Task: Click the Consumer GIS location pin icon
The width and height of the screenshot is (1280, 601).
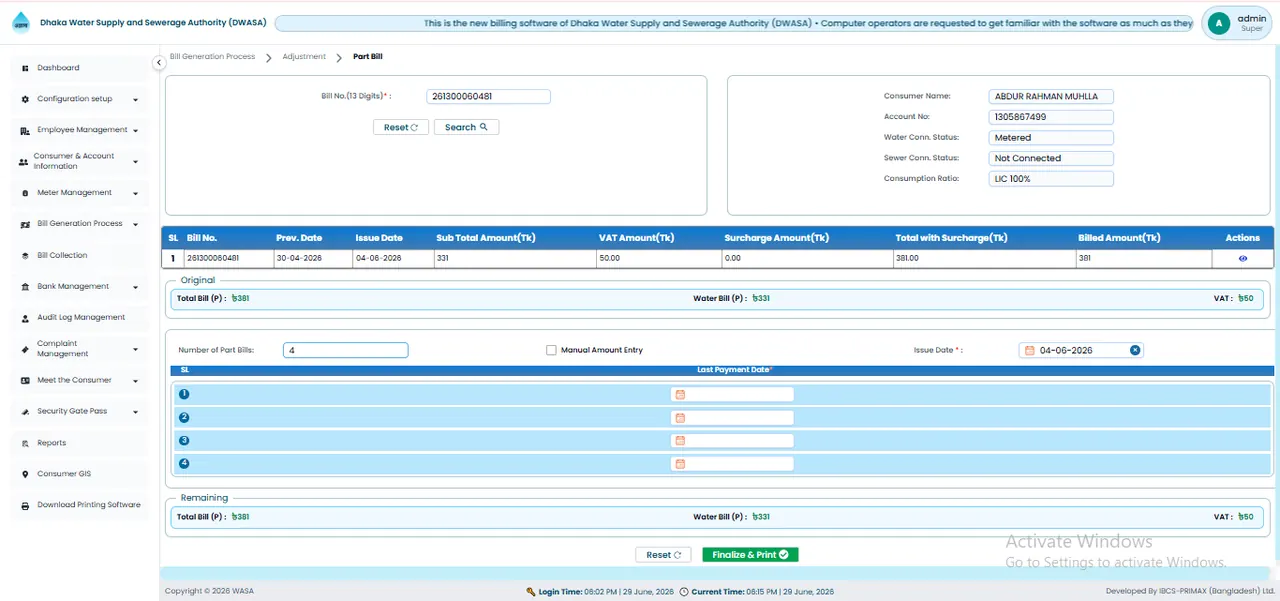Action: coord(25,474)
